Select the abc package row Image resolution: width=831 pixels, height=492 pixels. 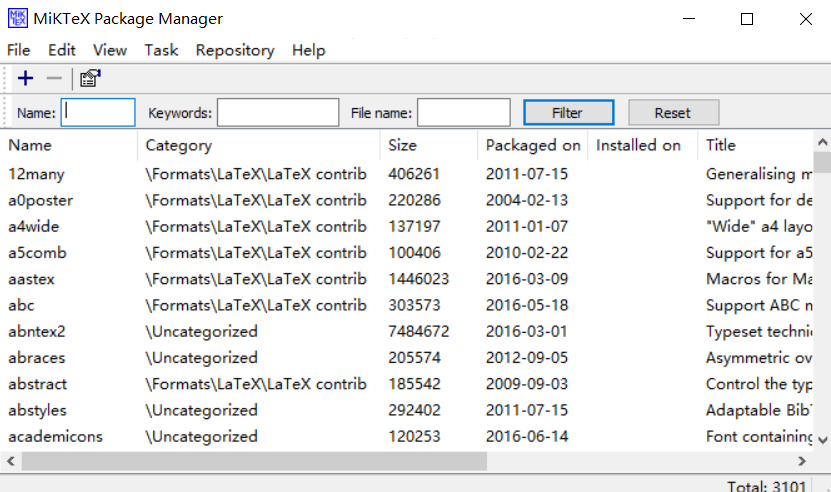coord(406,305)
